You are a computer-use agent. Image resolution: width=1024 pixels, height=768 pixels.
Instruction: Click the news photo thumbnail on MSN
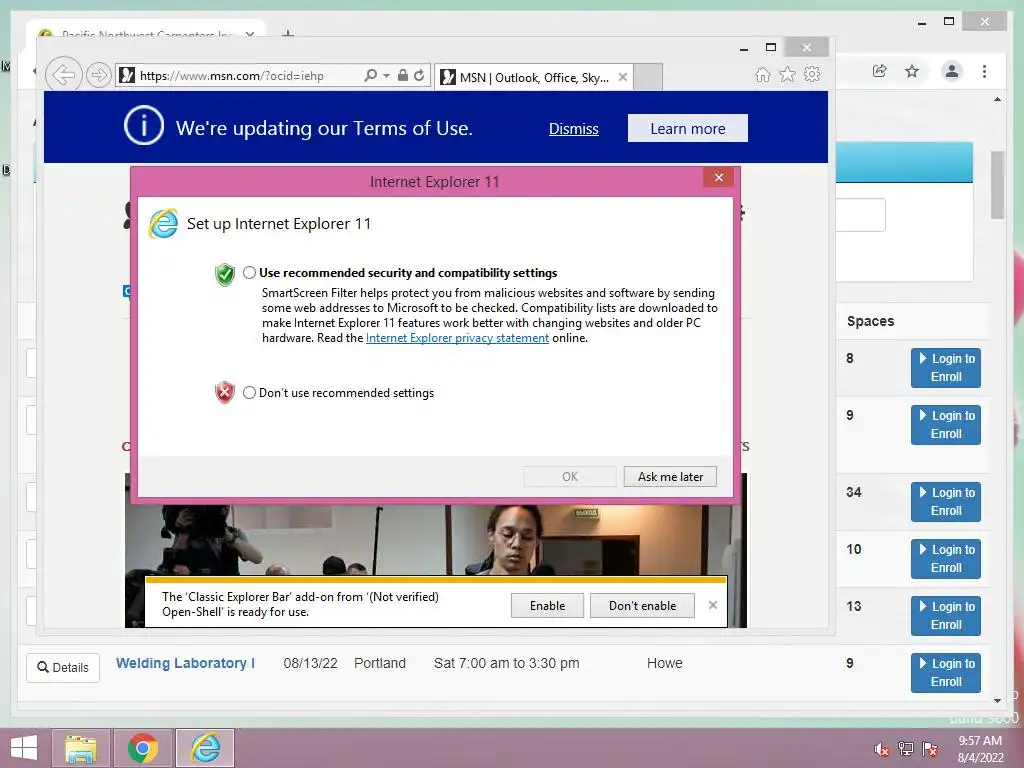point(436,539)
